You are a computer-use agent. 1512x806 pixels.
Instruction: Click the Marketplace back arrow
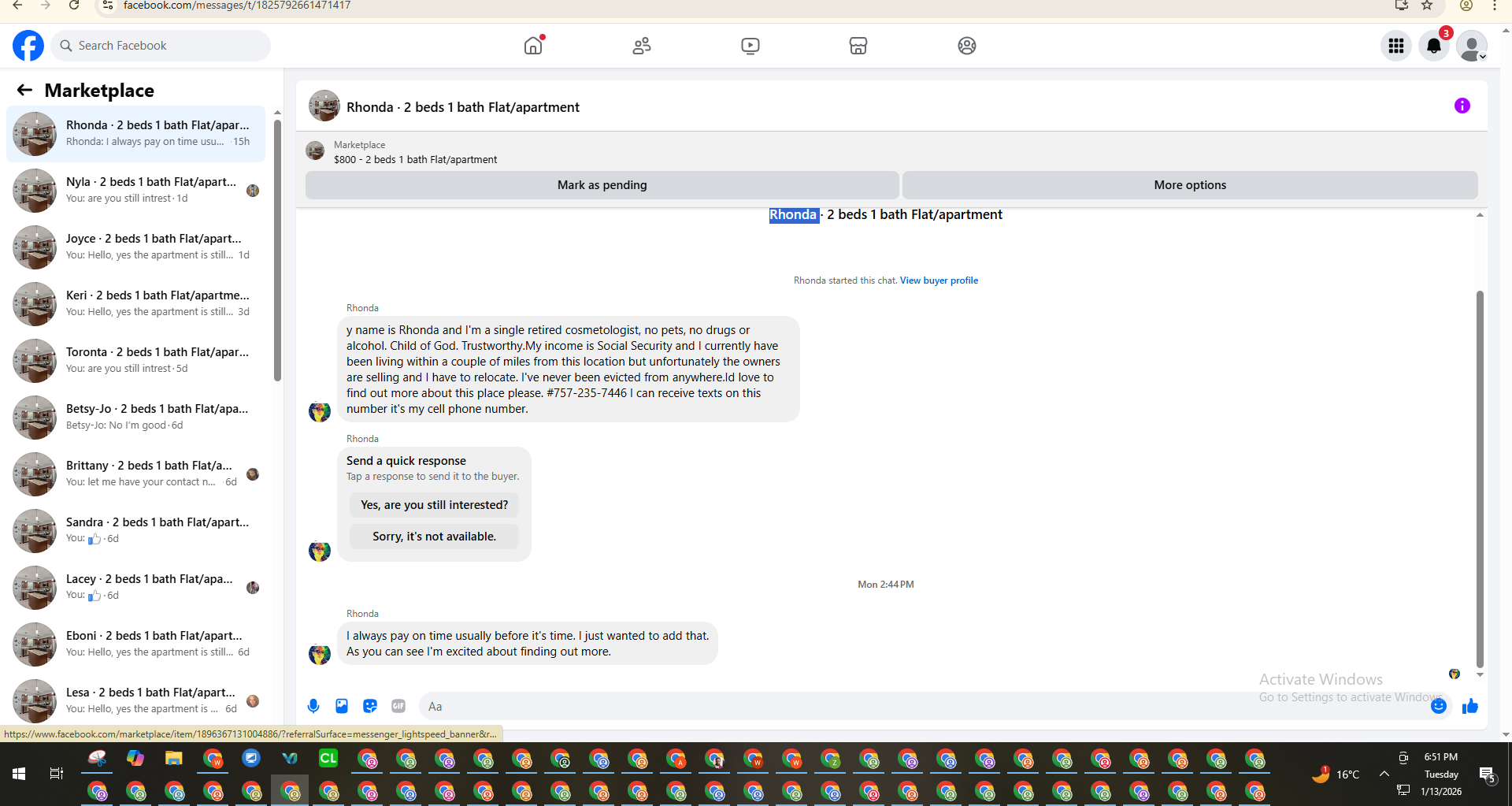24,90
